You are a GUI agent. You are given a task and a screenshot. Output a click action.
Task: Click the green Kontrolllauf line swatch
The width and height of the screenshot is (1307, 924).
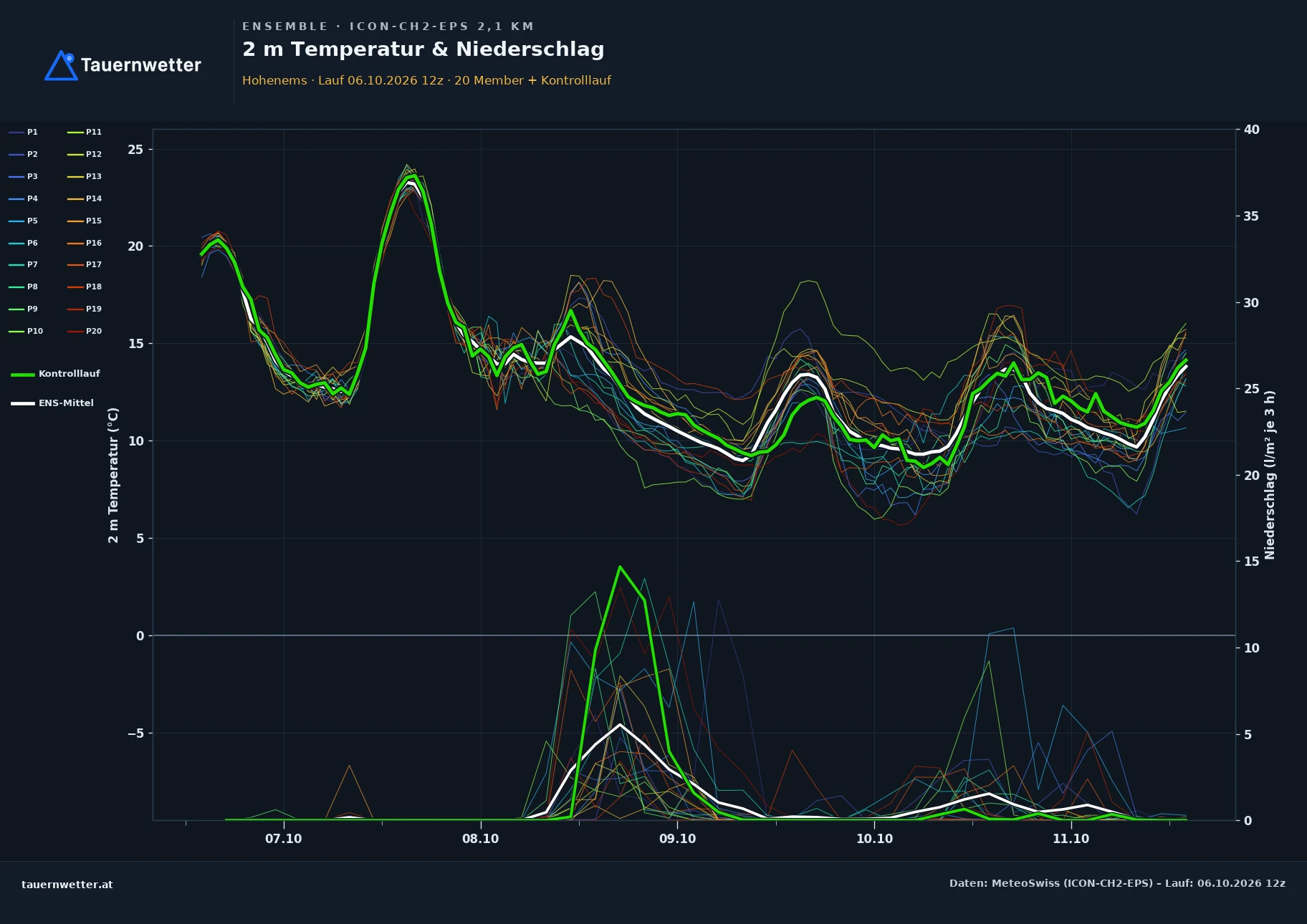[x=22, y=375]
